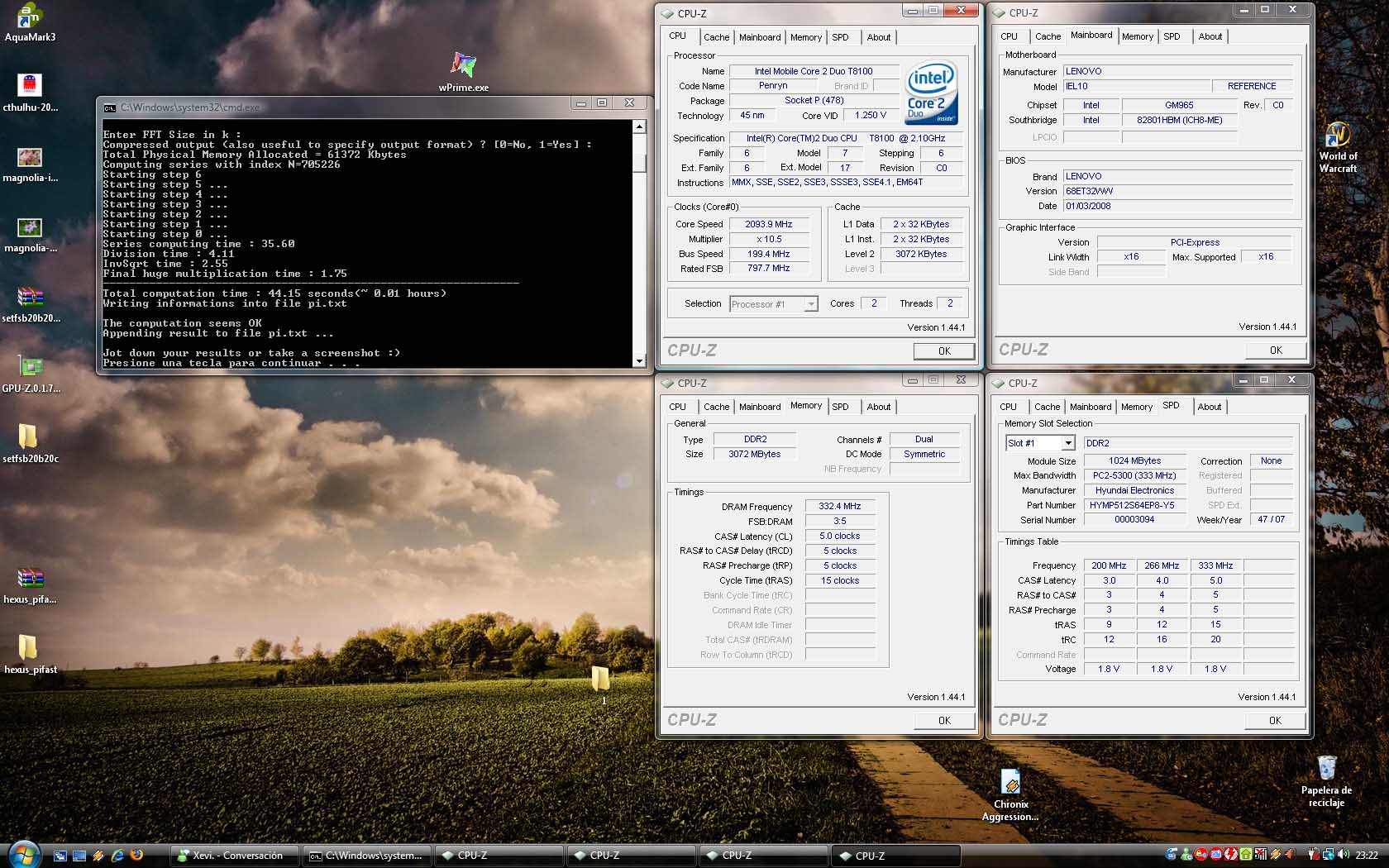Select the Chronix Aggression file icon
Screen dimensions: 1389x868
(1010, 795)
